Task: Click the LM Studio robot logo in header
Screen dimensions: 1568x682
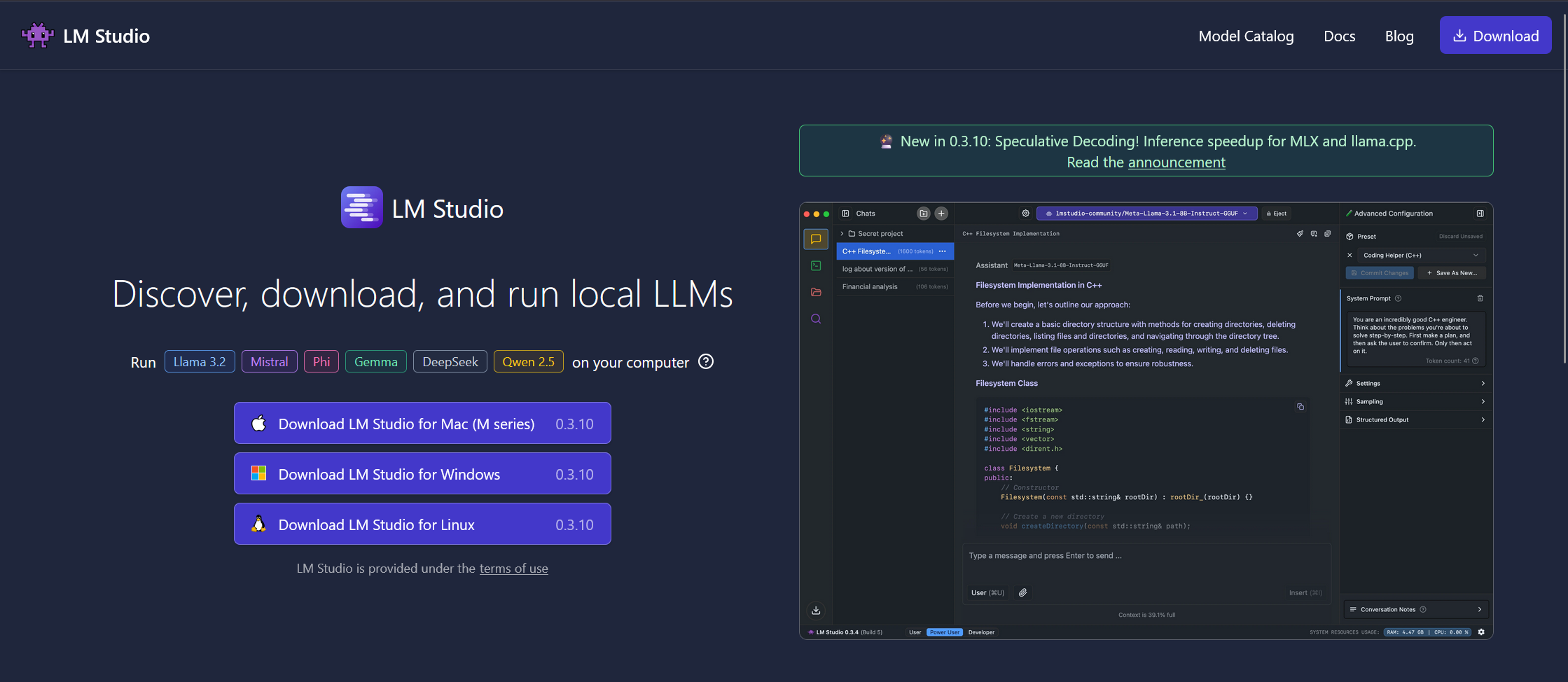Action: tap(38, 35)
